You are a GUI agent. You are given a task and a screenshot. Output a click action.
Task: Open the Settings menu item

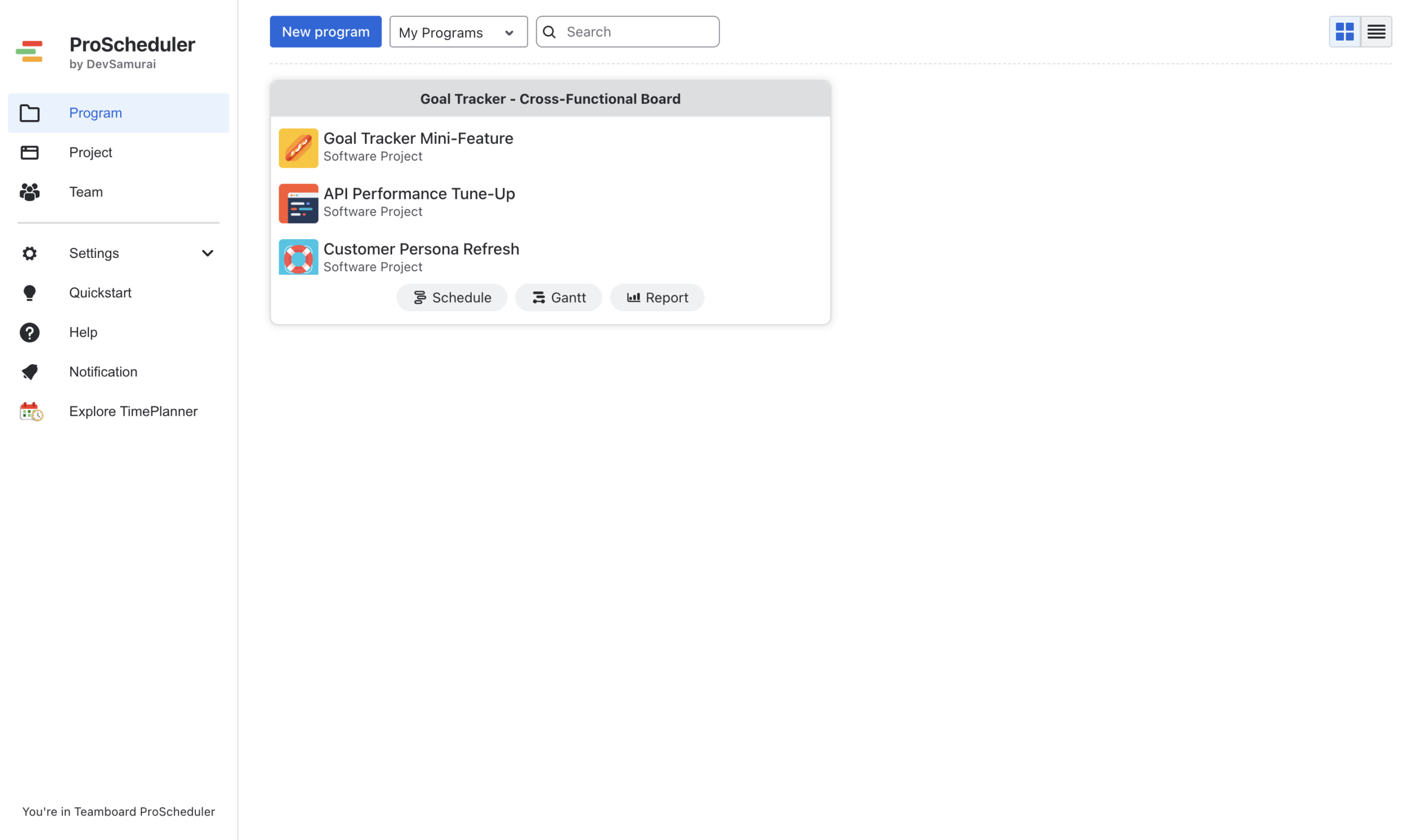[x=94, y=253]
